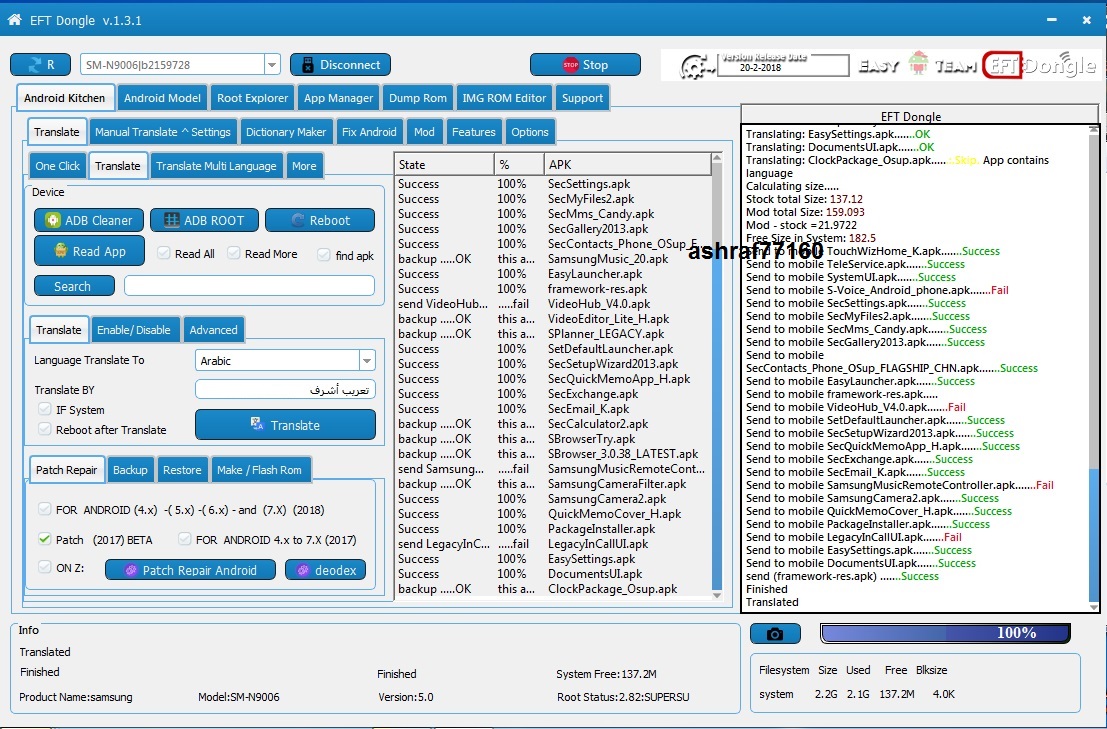Click the search text field
Screen dimensions: 1107x729
pyautogui.click(x=249, y=285)
